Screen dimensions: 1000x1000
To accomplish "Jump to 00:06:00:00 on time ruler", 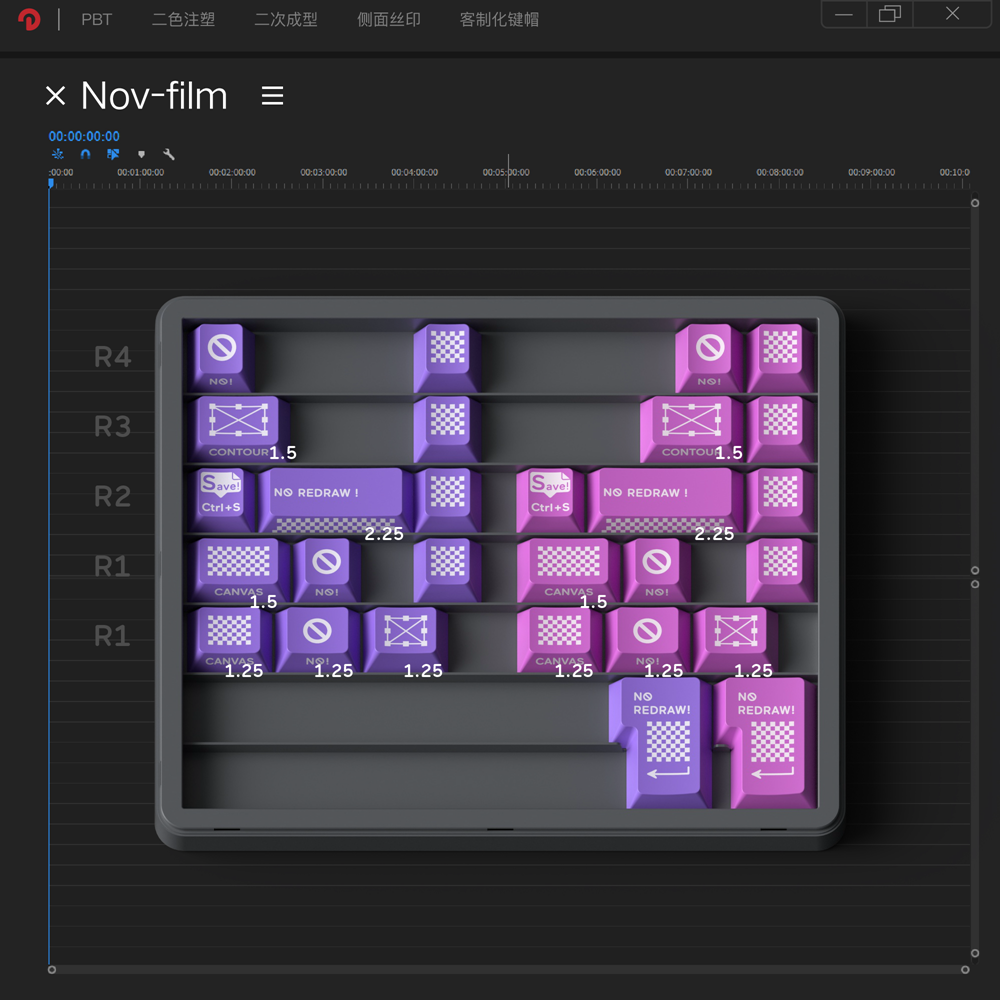I will click(598, 172).
